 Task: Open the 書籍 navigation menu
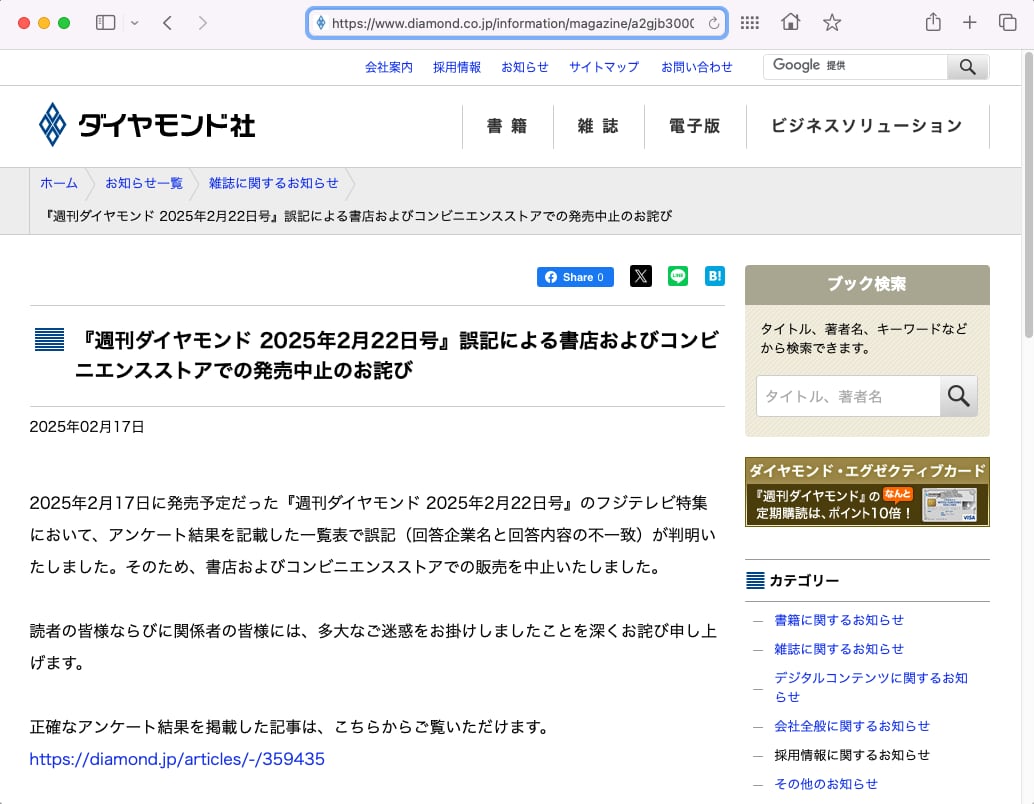click(x=507, y=126)
